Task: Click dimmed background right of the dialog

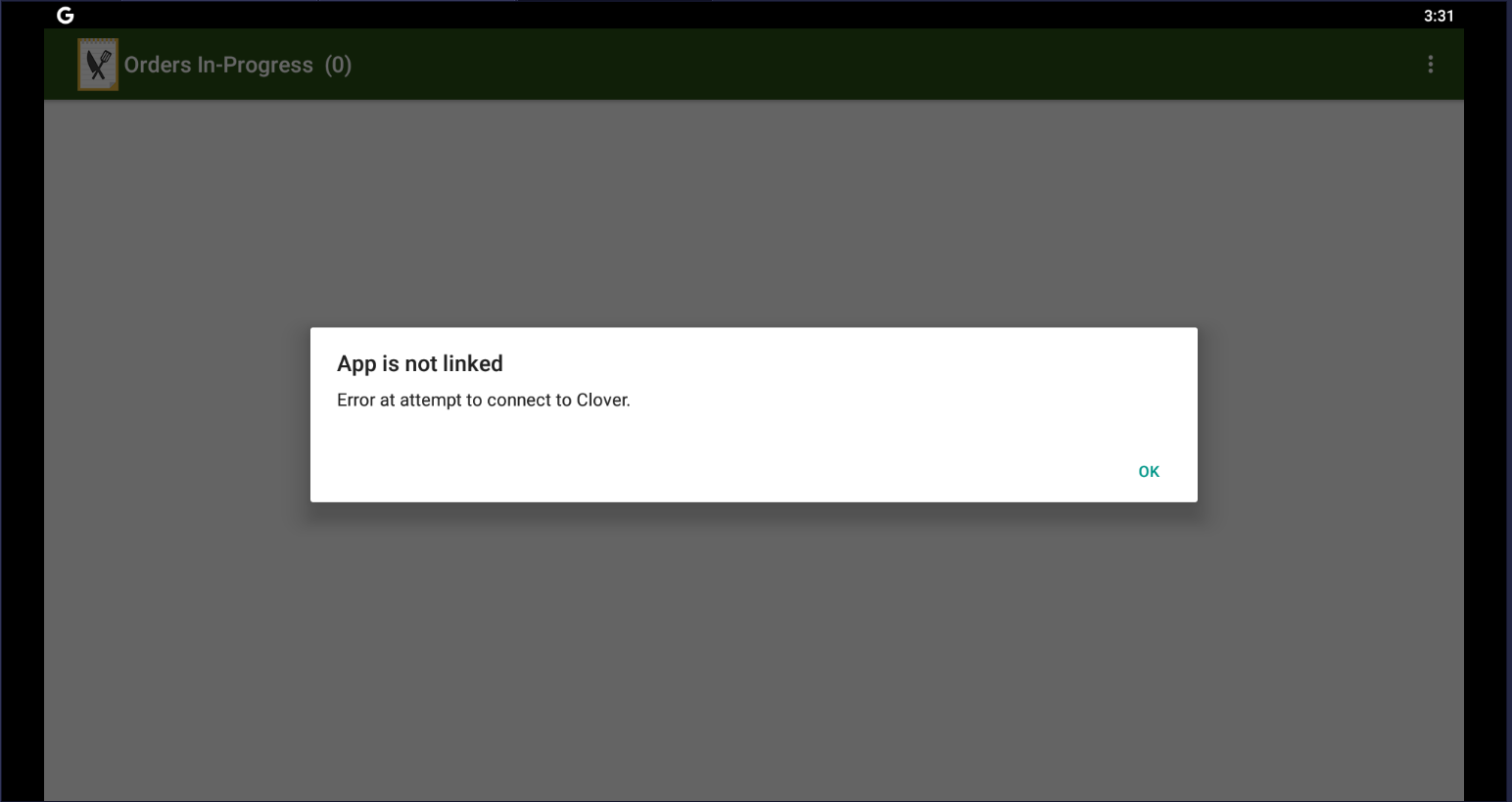Action: [1330, 415]
